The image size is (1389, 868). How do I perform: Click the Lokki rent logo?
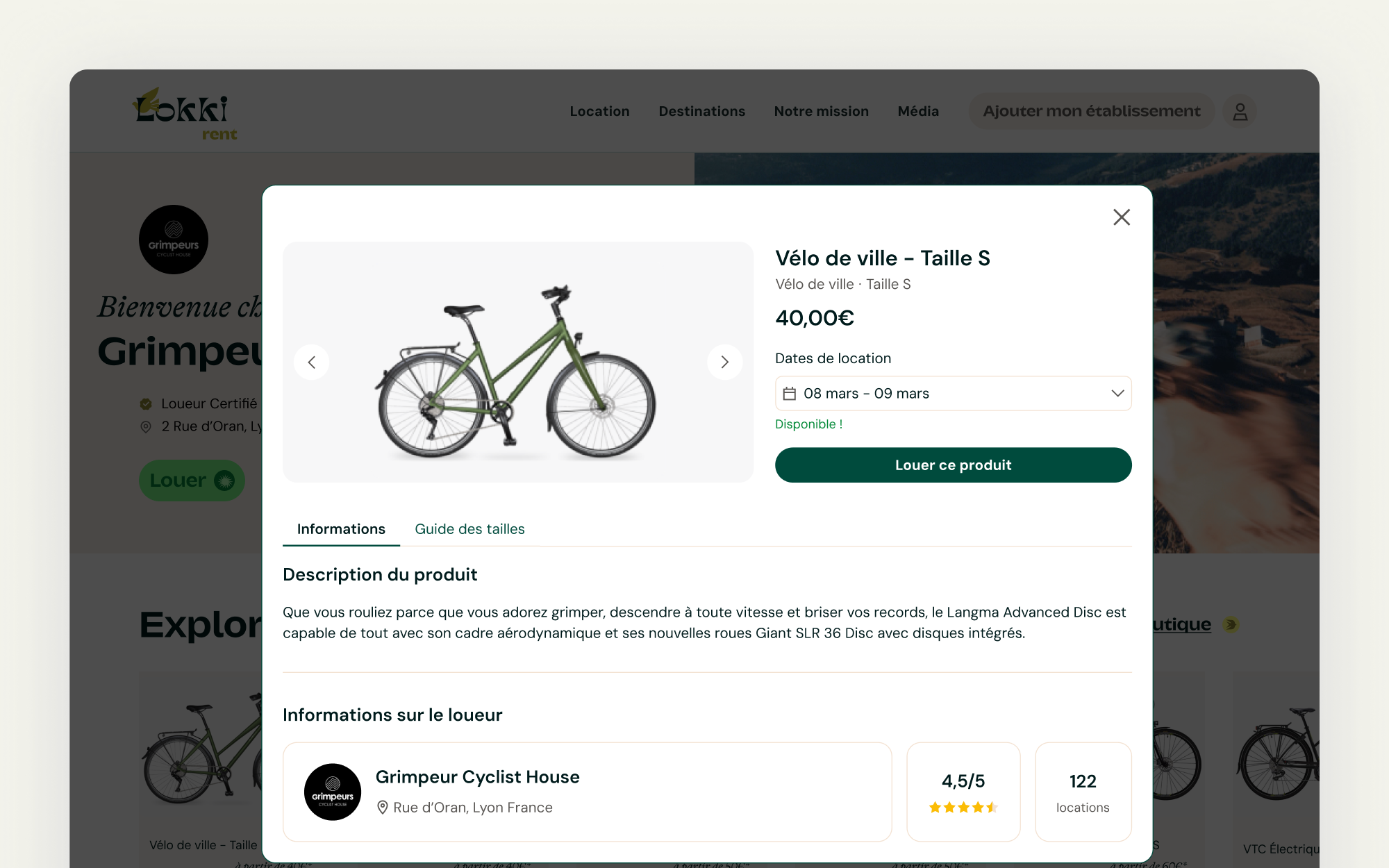185,113
